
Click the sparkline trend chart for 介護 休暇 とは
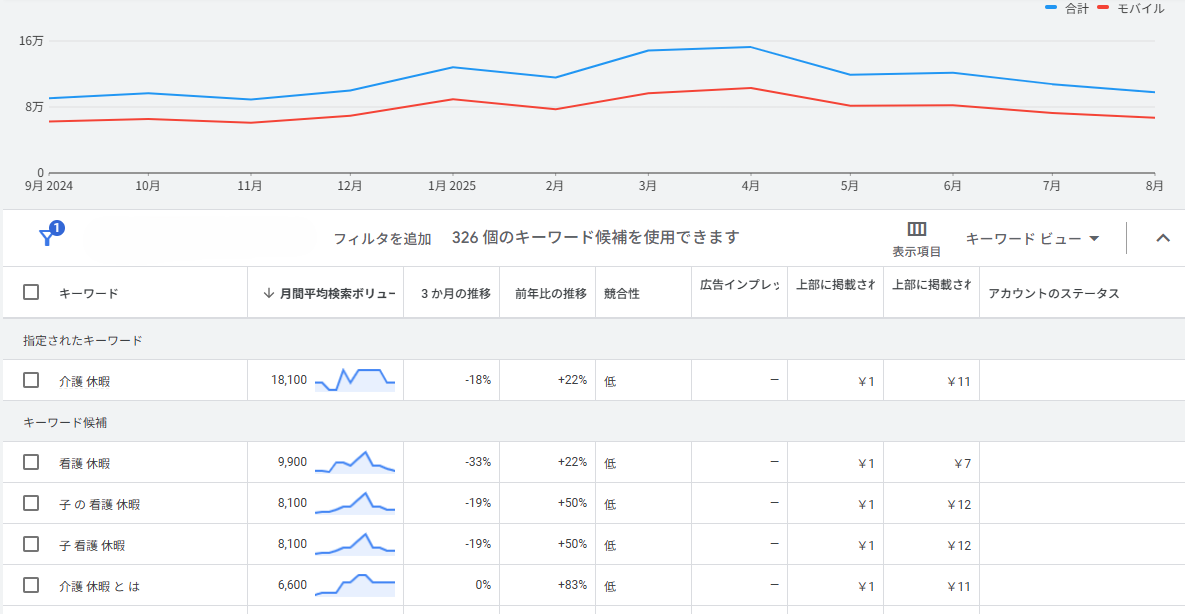coord(355,585)
